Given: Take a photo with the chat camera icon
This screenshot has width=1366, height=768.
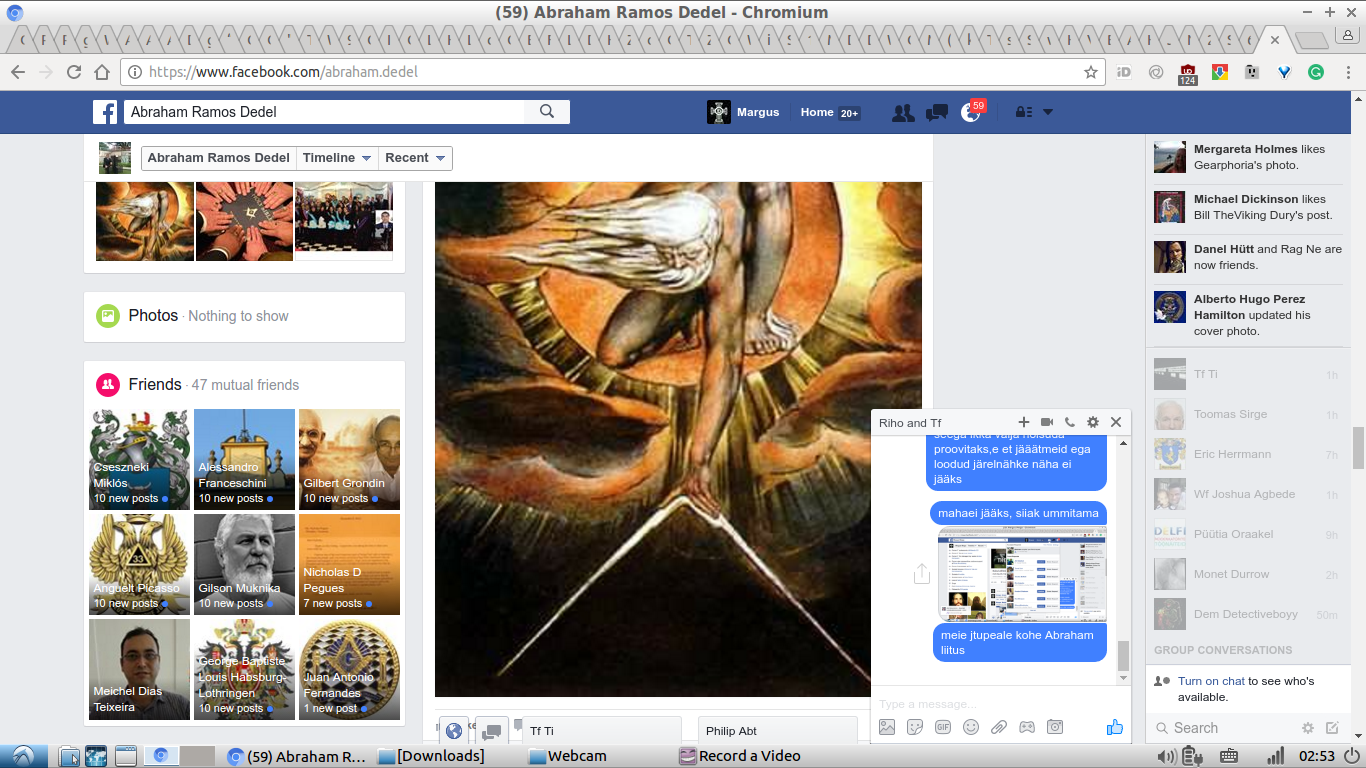Looking at the screenshot, I should [x=1055, y=728].
